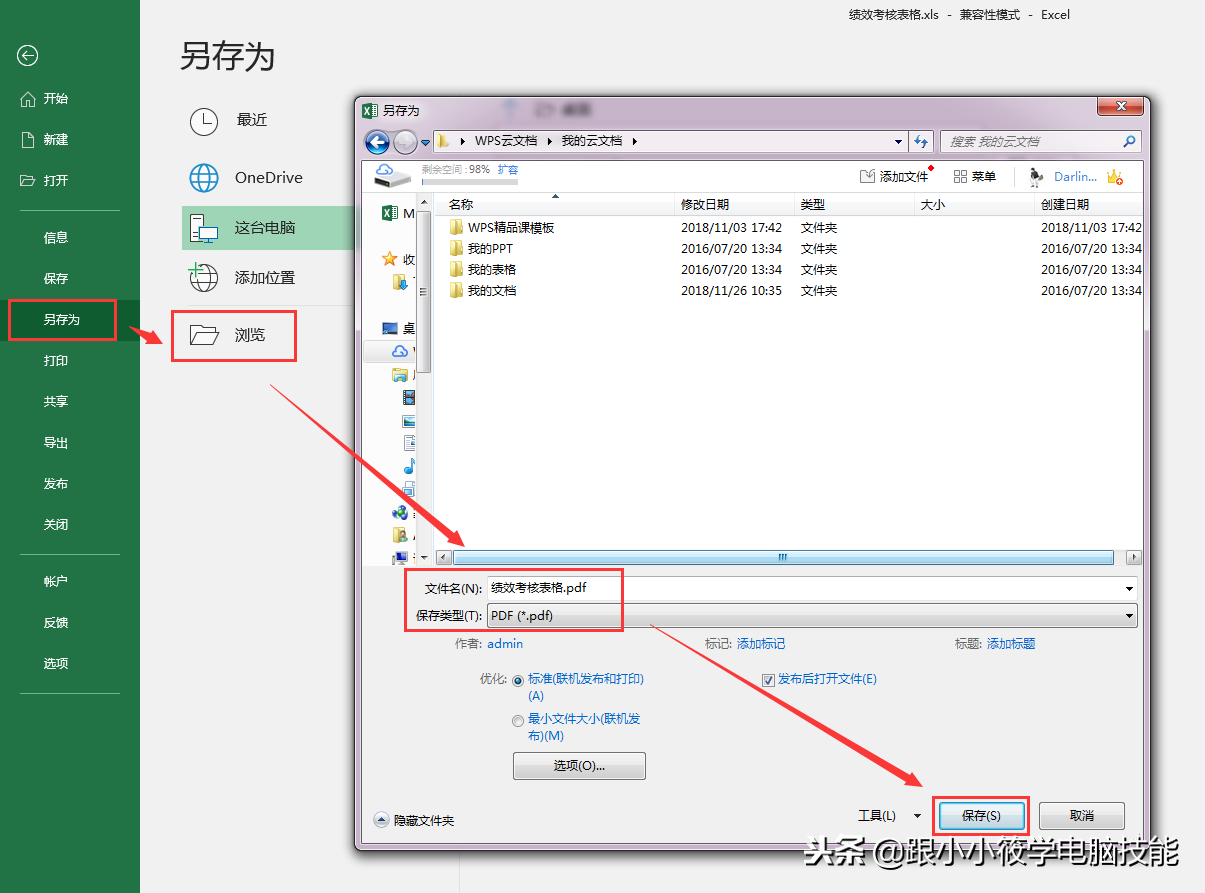The width and height of the screenshot is (1205, 893).
Task: Click the 添加标记 link
Action: coord(761,644)
